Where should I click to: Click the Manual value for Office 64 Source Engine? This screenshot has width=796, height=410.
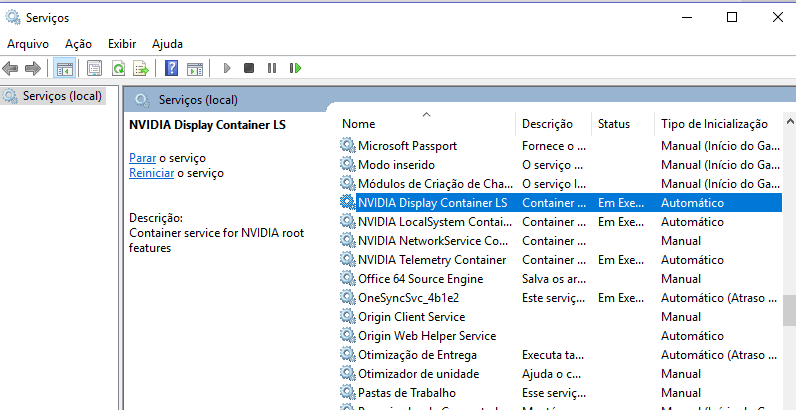pos(681,279)
